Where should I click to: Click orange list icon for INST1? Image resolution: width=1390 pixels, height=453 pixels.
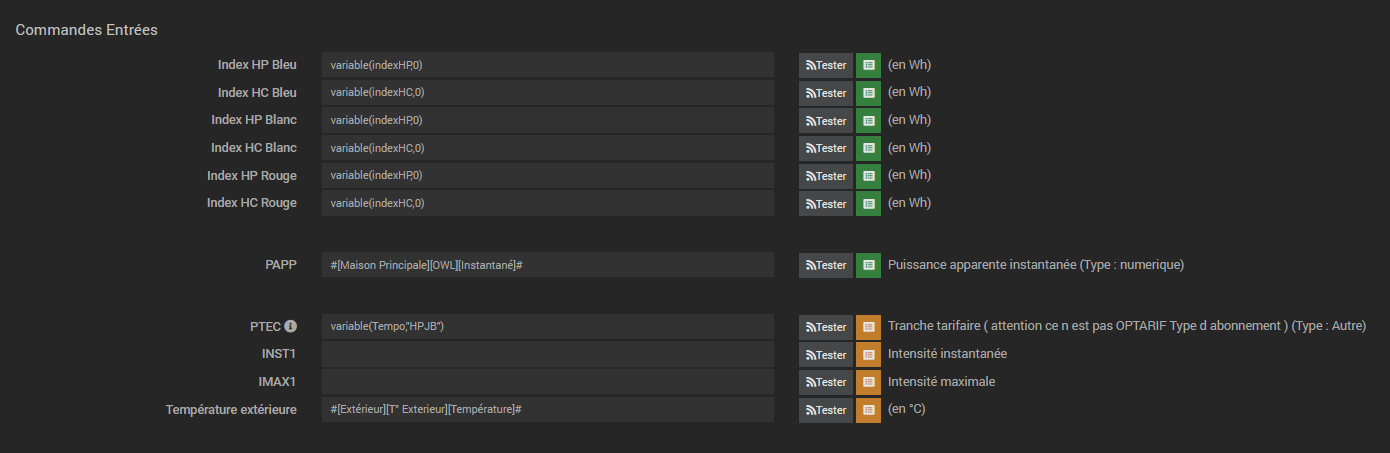(868, 355)
